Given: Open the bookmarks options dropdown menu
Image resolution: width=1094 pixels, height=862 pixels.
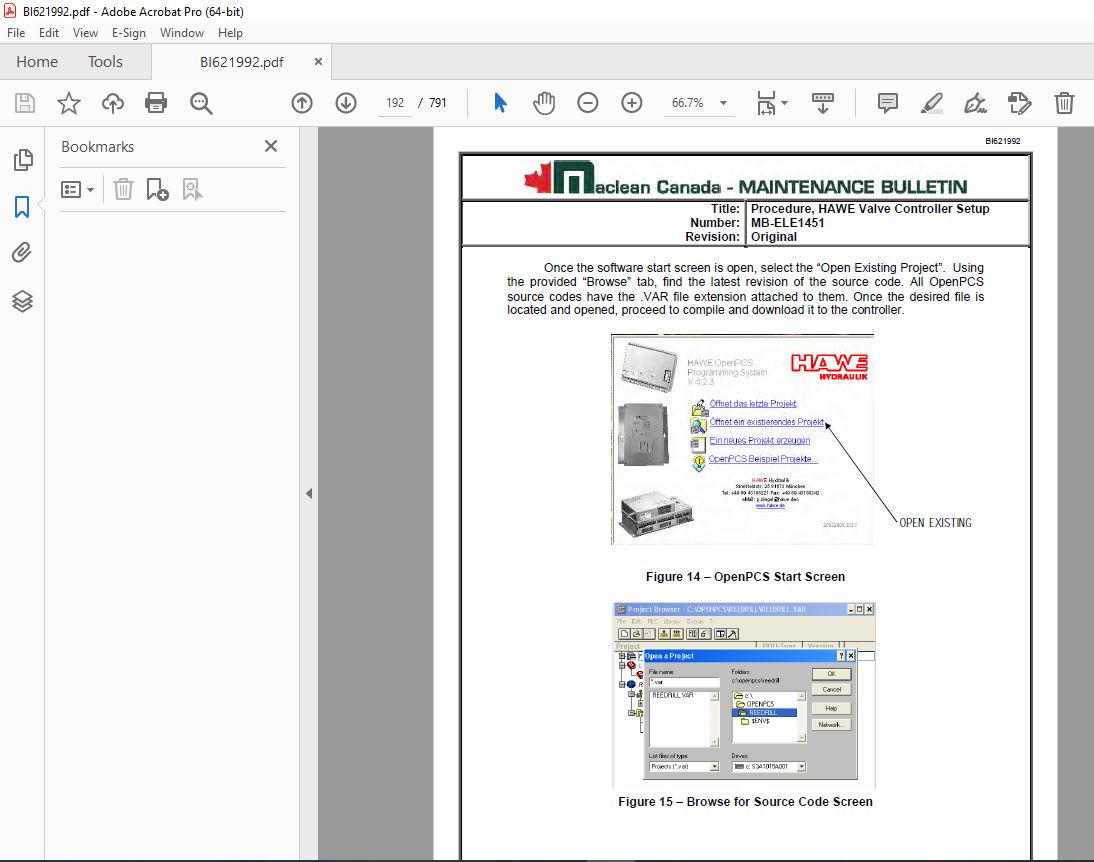Looking at the screenshot, I should [x=77, y=189].
